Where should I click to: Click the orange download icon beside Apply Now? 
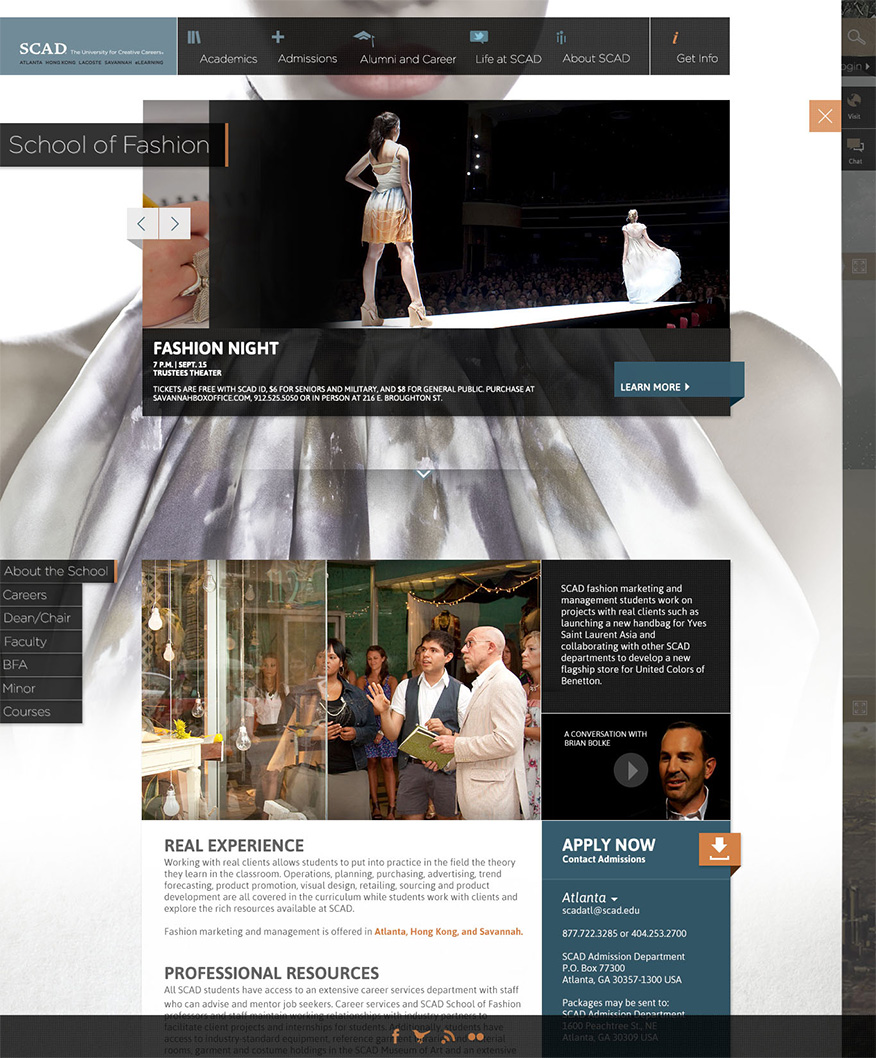(x=719, y=849)
